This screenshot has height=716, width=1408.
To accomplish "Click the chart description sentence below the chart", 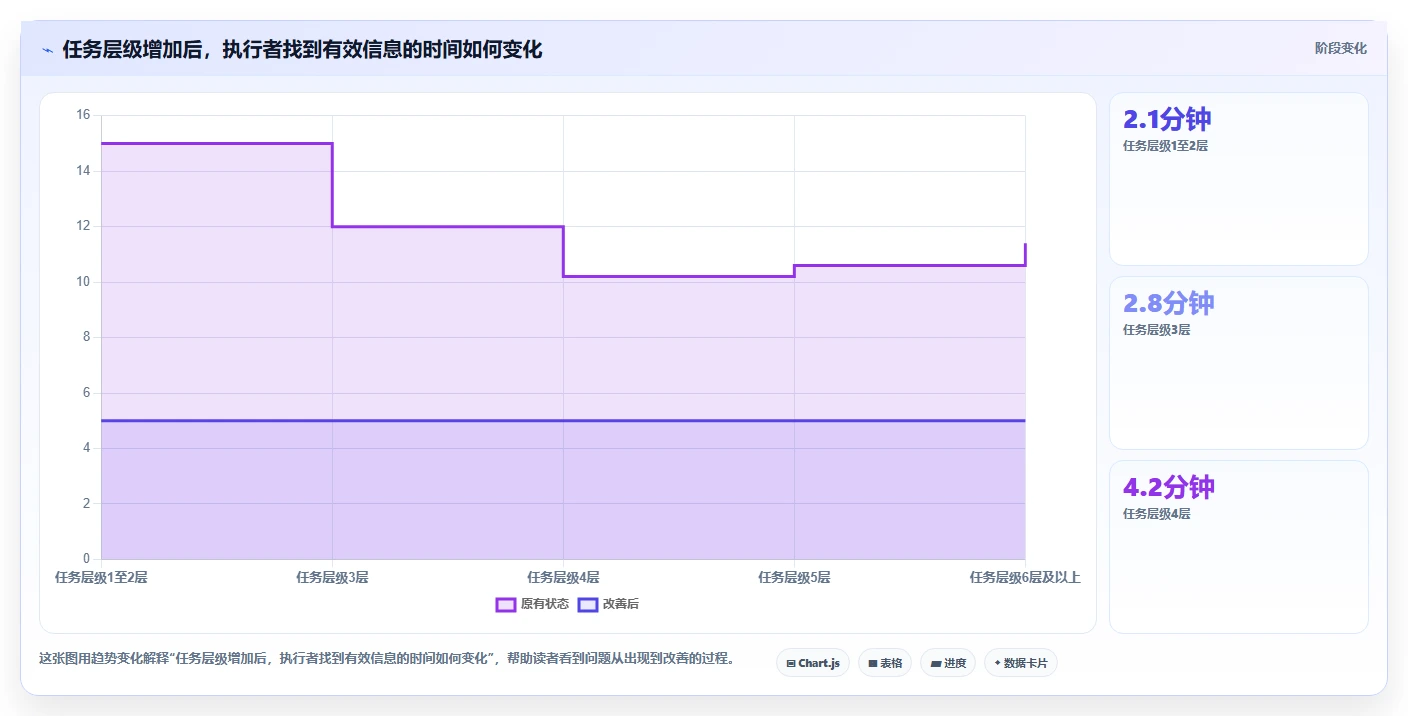I will tap(387, 658).
